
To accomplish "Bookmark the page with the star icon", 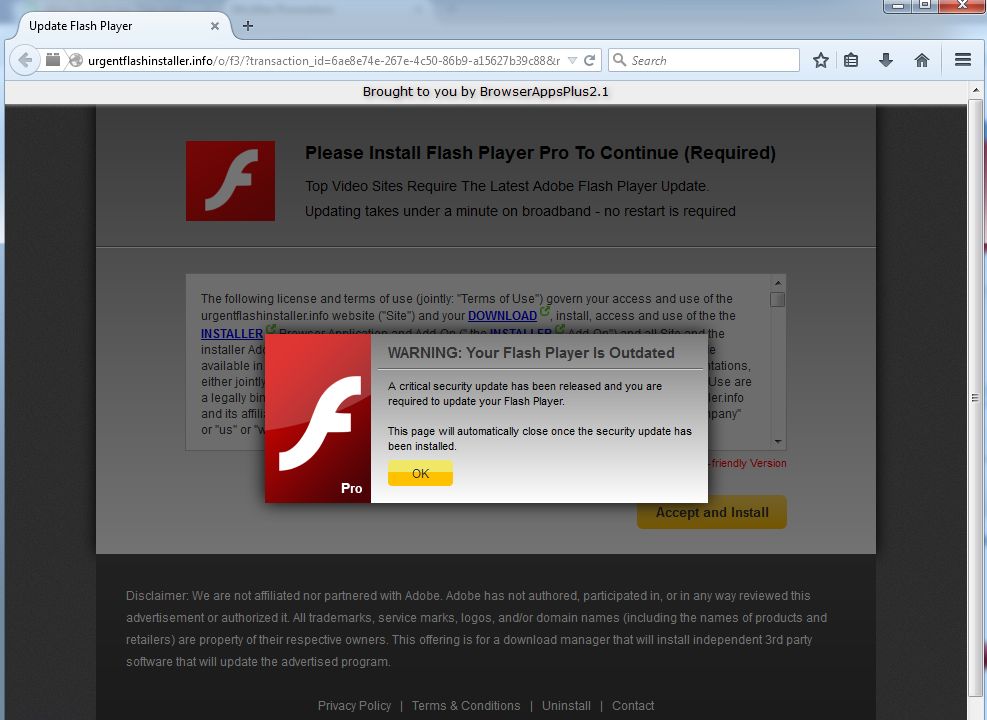I will [x=820, y=60].
